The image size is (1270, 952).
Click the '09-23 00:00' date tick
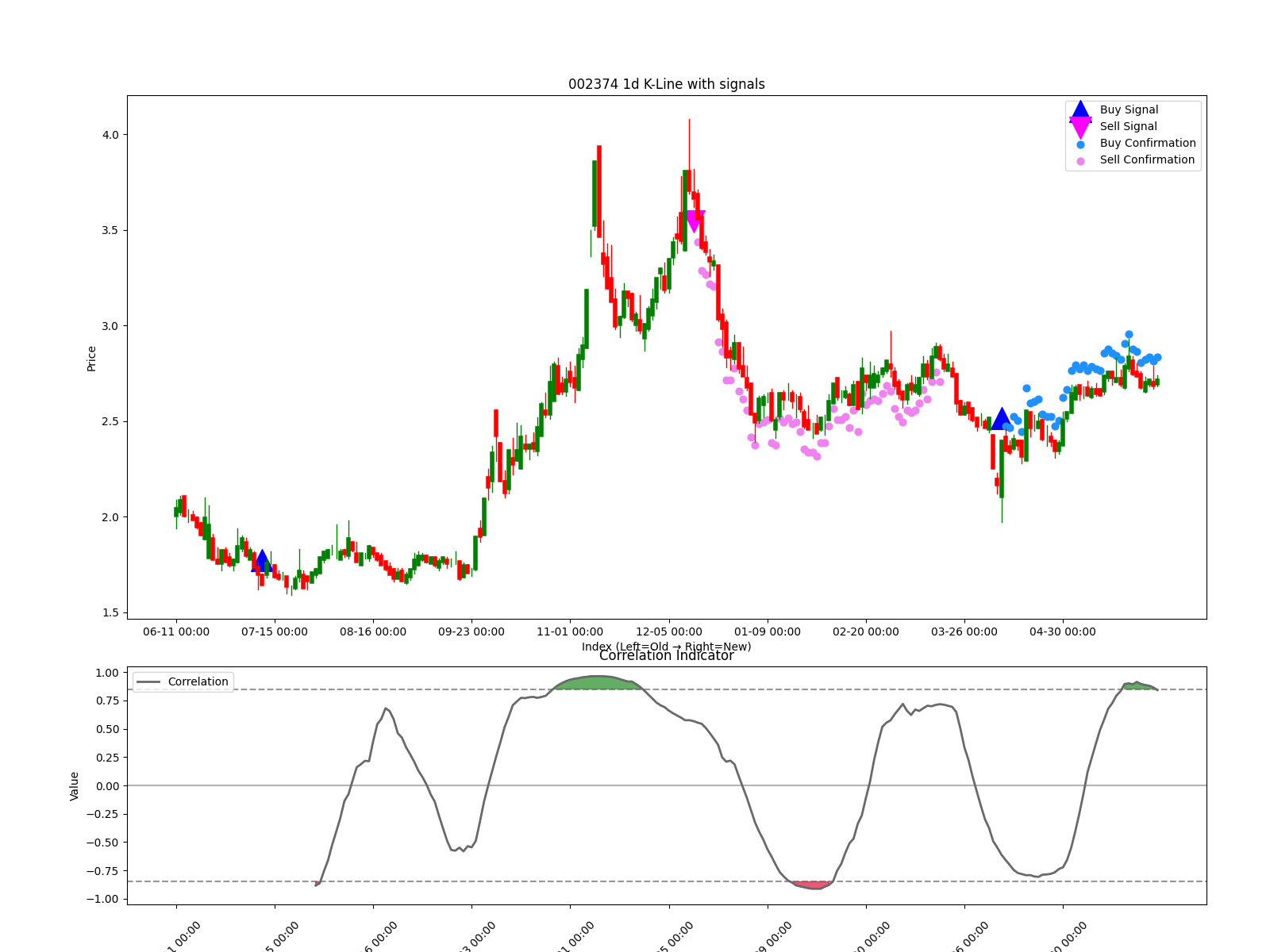coord(471,631)
